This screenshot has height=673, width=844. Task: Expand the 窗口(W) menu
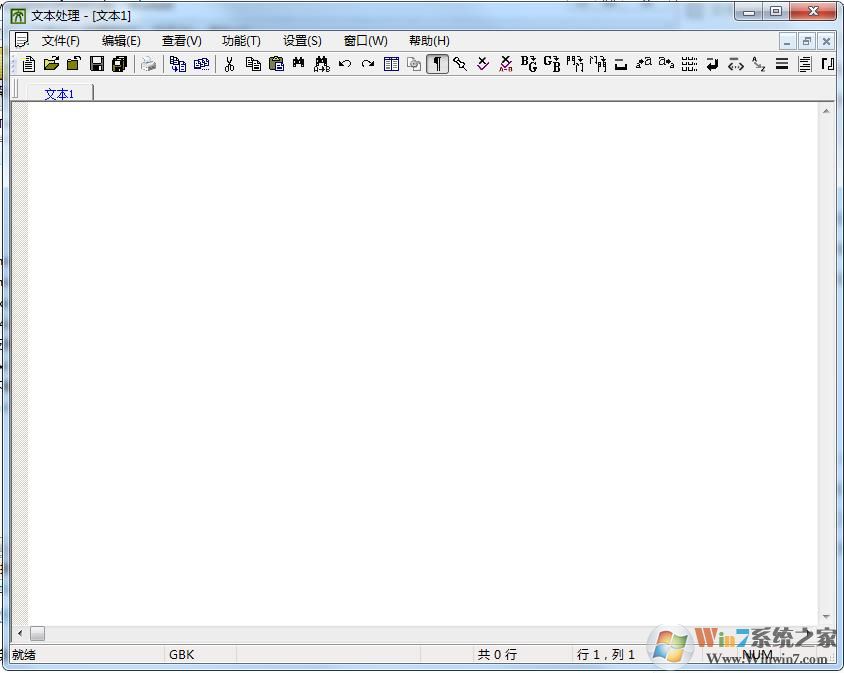click(365, 41)
